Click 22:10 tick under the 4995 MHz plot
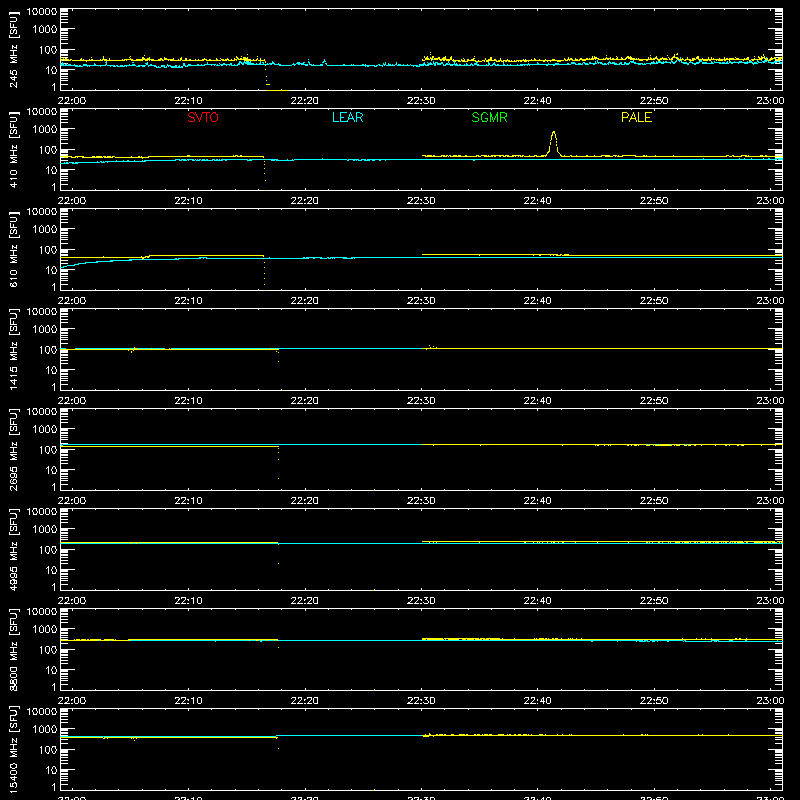 click(188, 601)
